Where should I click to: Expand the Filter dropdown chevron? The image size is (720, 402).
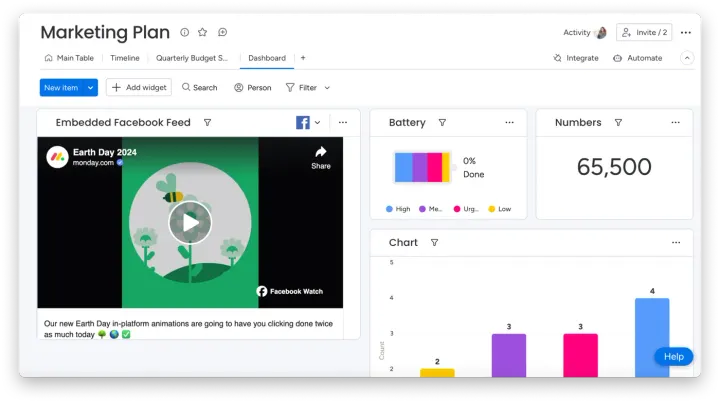click(327, 88)
